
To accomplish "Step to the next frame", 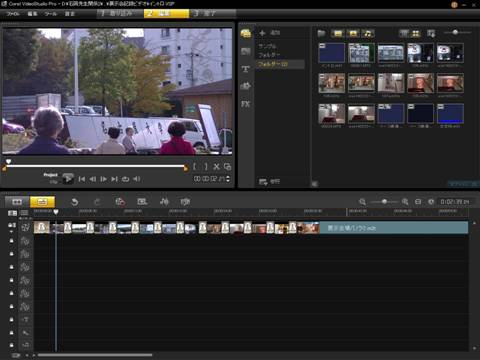I will click(x=104, y=179).
